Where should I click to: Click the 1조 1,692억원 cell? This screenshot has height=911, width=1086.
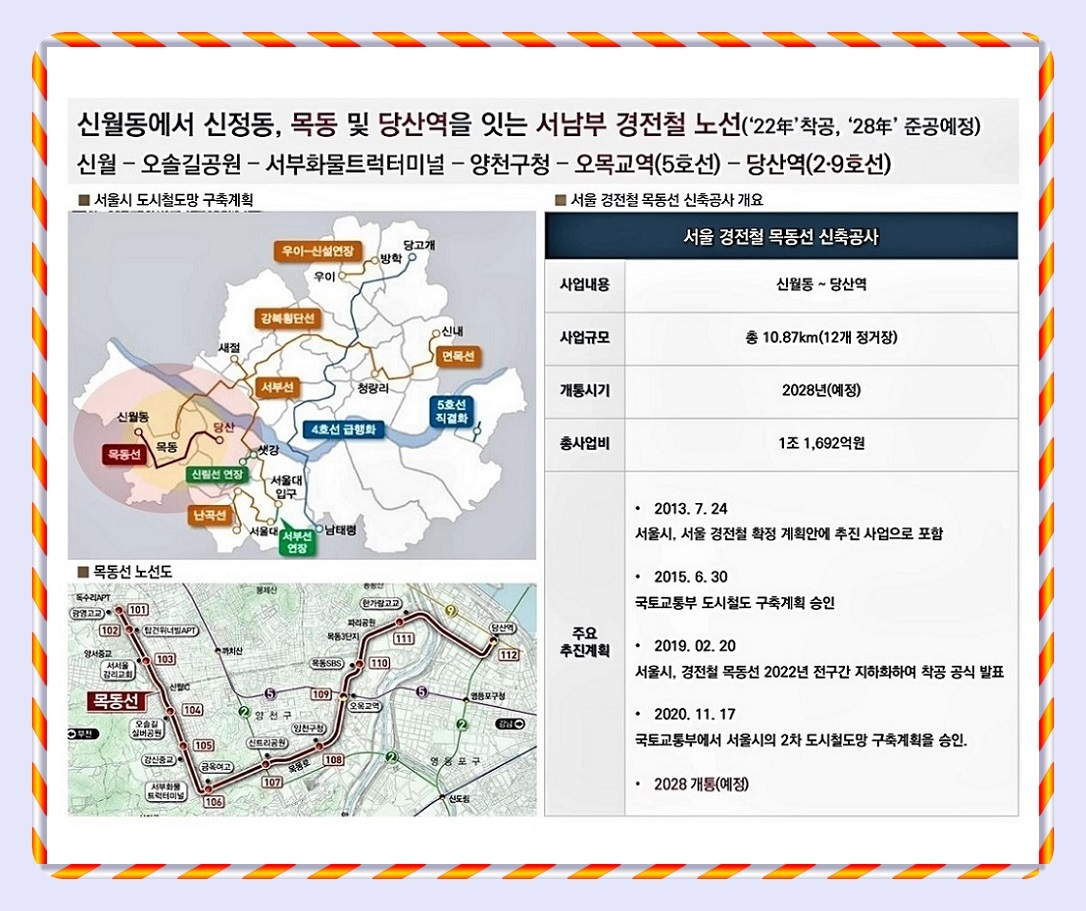(x=821, y=443)
